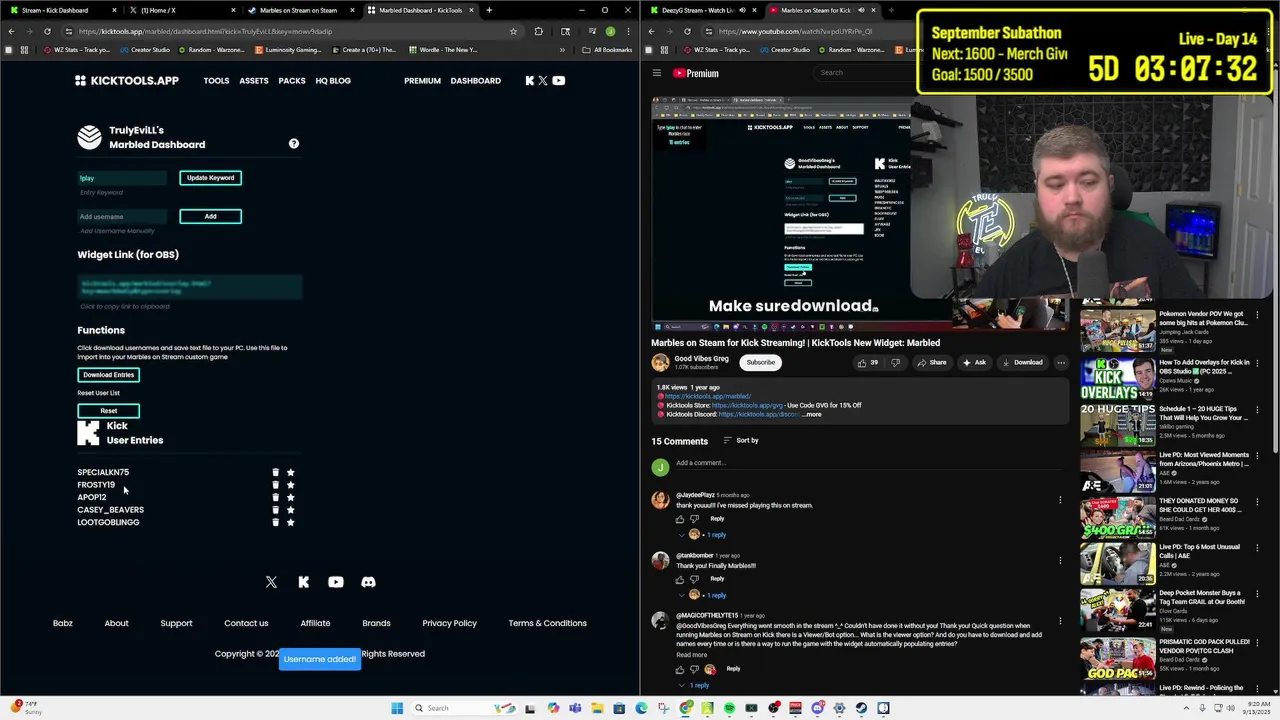The image size is (1280, 720).
Task: Open the Affiliate footer link
Action: tap(315, 623)
